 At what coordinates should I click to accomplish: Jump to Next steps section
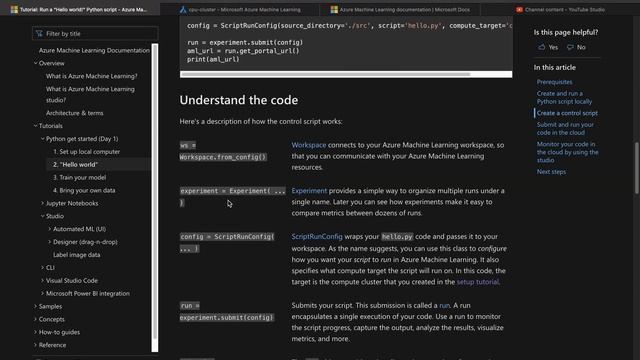click(551, 172)
